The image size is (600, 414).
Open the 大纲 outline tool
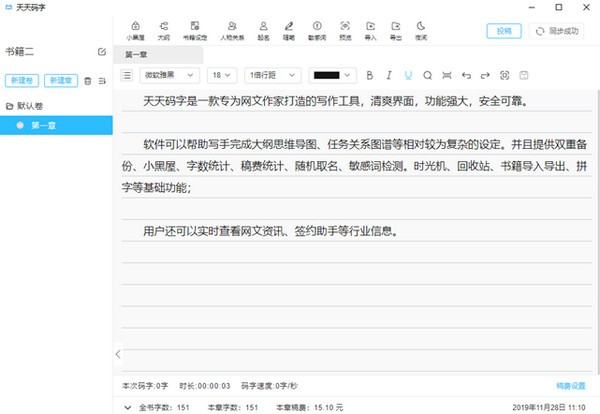pos(164,29)
